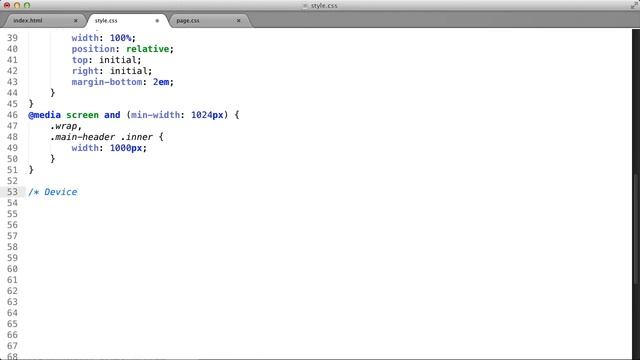Screen dimensions: 640x360
Task: Click 'right' property on line 42
Action: pos(85,71)
